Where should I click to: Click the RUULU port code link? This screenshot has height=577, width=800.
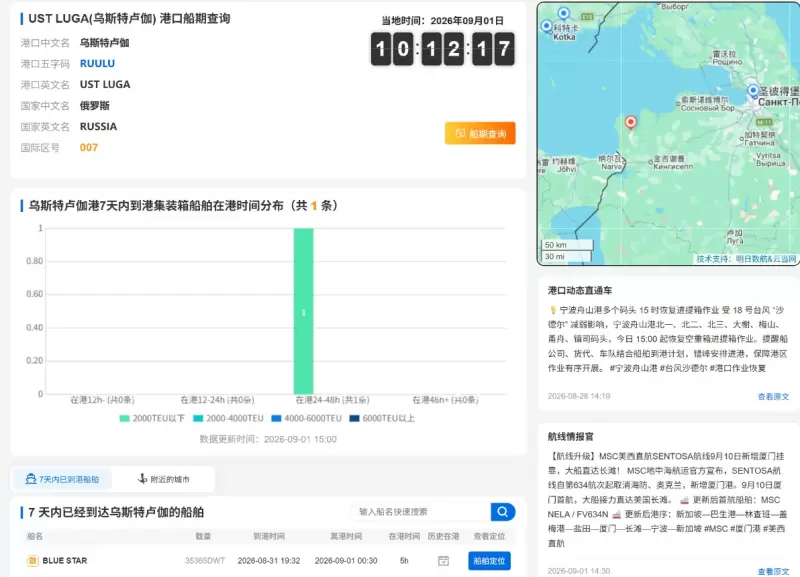97,63
